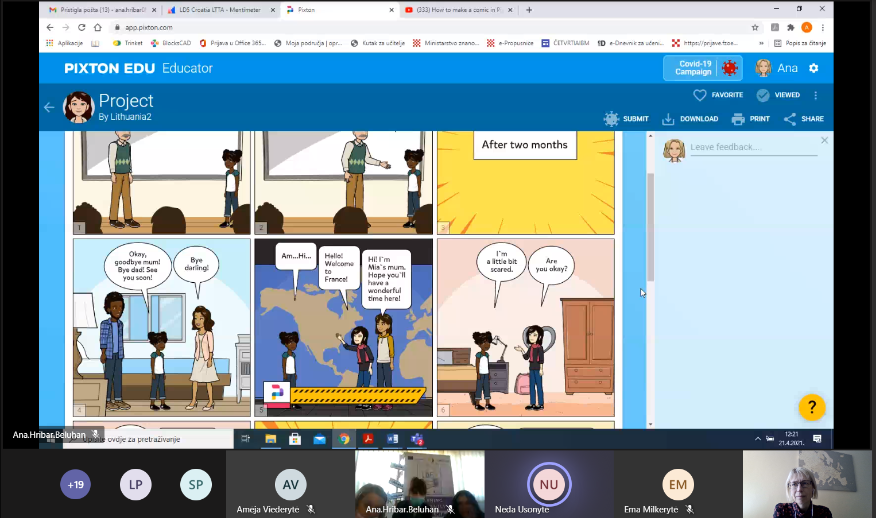Close the Mentimeter tab
The height and width of the screenshot is (518, 876).
coord(273,9)
